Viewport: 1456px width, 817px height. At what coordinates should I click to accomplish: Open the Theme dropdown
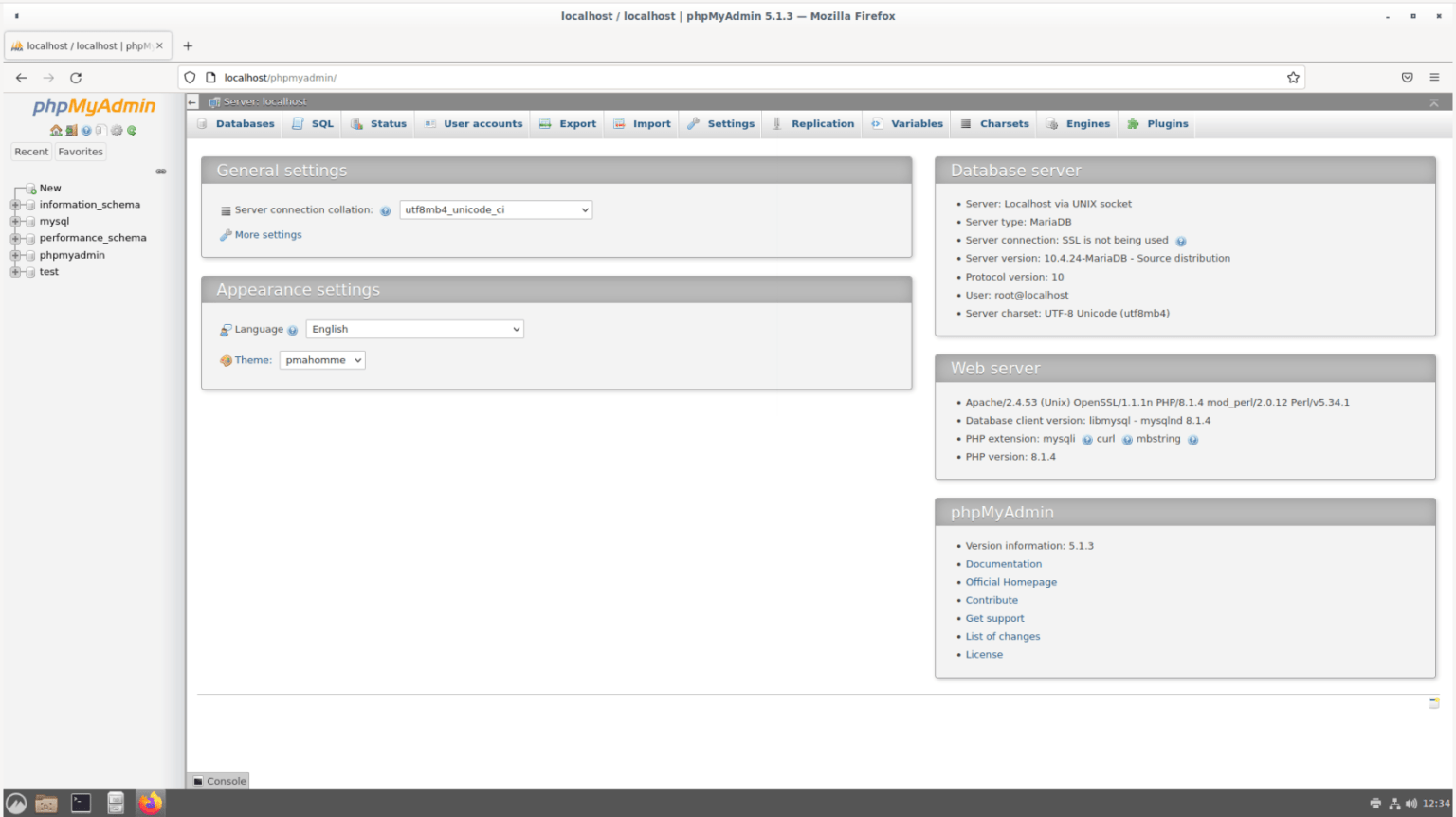click(322, 360)
